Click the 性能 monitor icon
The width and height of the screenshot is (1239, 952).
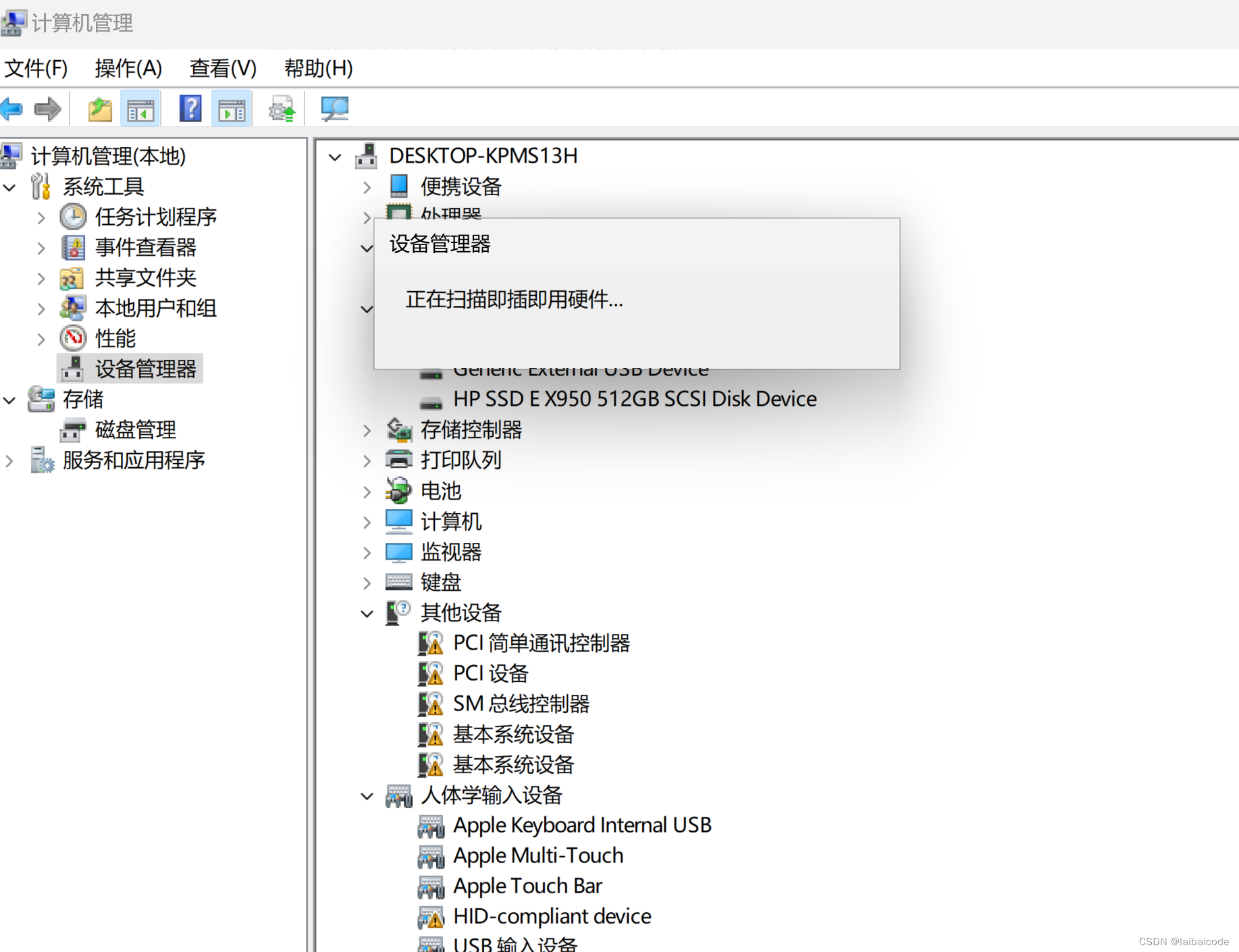tap(73, 338)
